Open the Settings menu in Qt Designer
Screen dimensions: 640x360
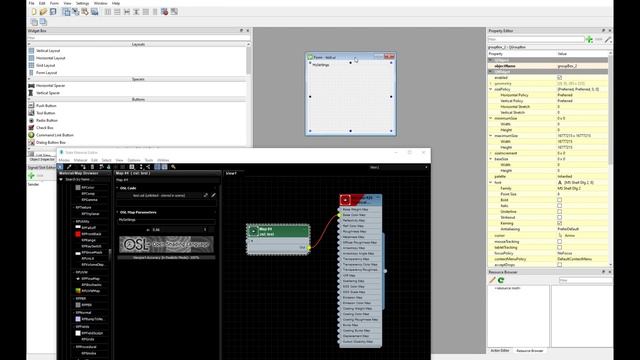[82, 3]
